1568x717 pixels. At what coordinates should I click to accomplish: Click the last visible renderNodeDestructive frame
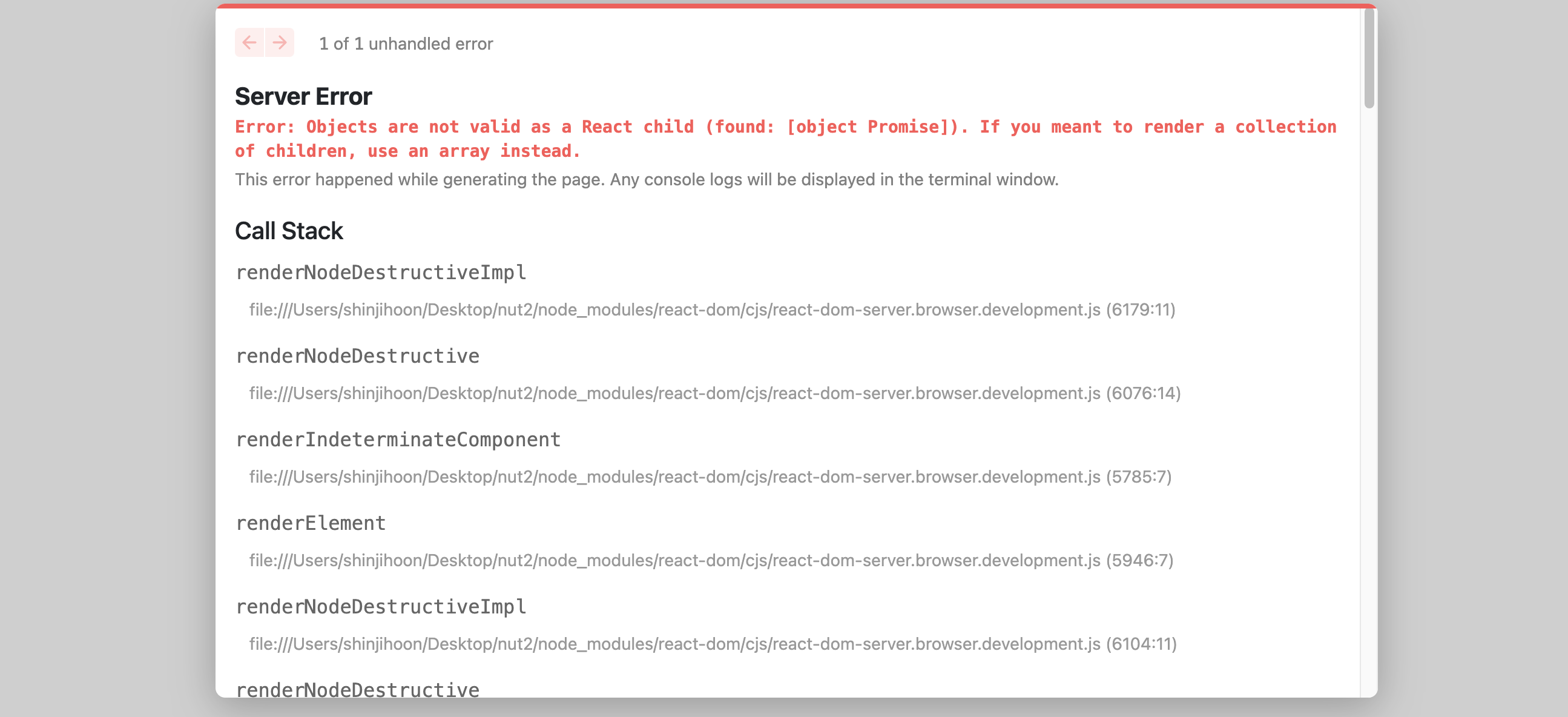tap(357, 689)
